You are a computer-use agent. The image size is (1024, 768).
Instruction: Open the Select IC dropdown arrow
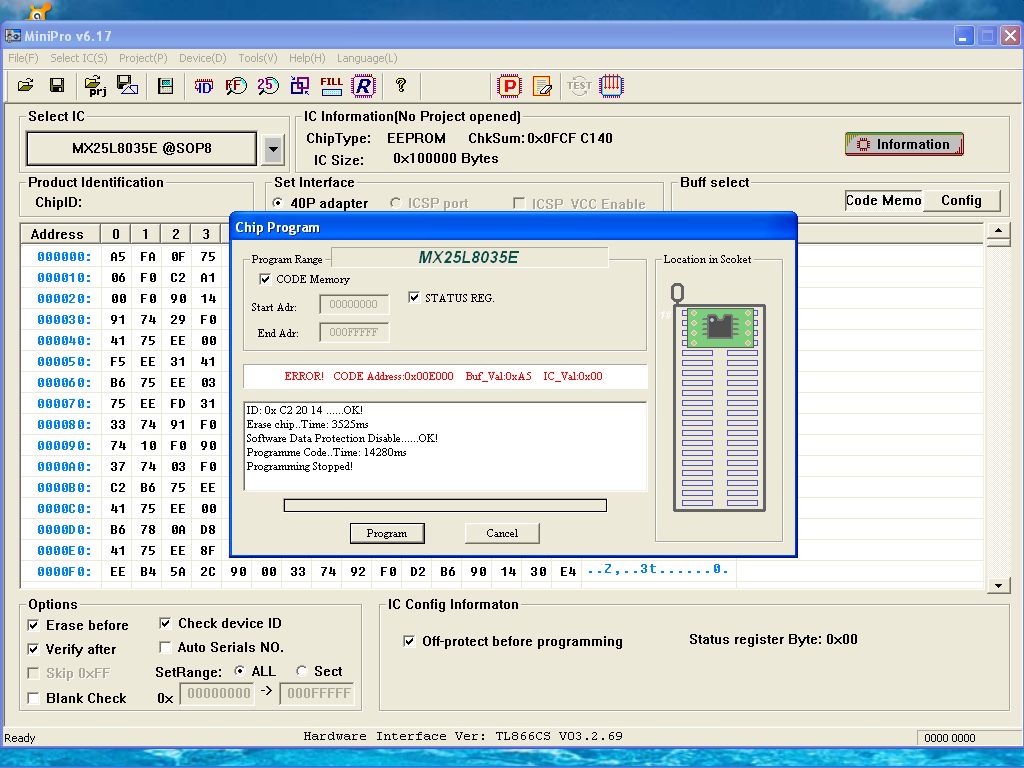tap(274, 149)
